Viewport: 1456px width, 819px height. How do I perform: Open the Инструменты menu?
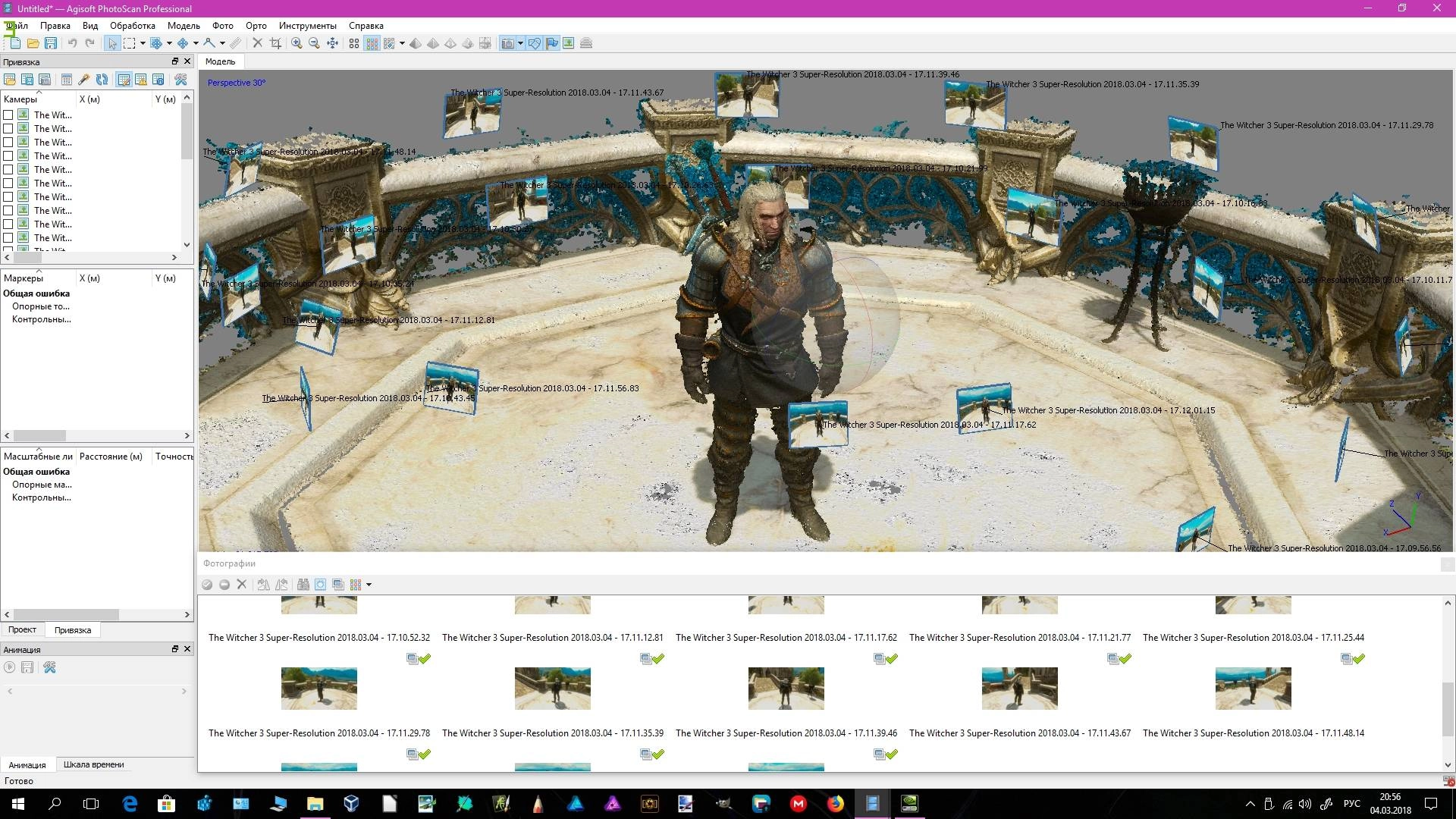click(x=307, y=25)
